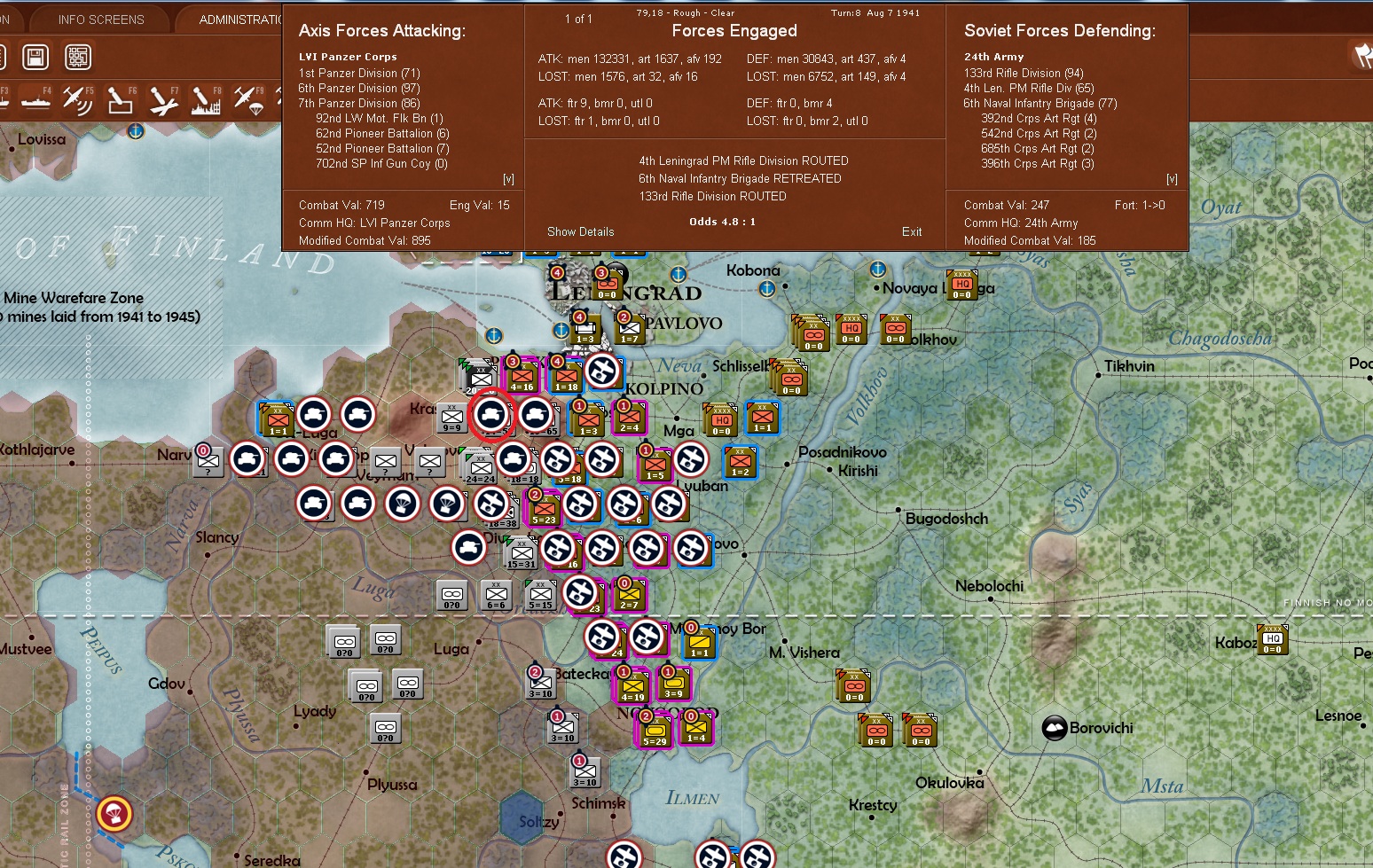Select the yellow 5=29 armor counter

pos(655,731)
